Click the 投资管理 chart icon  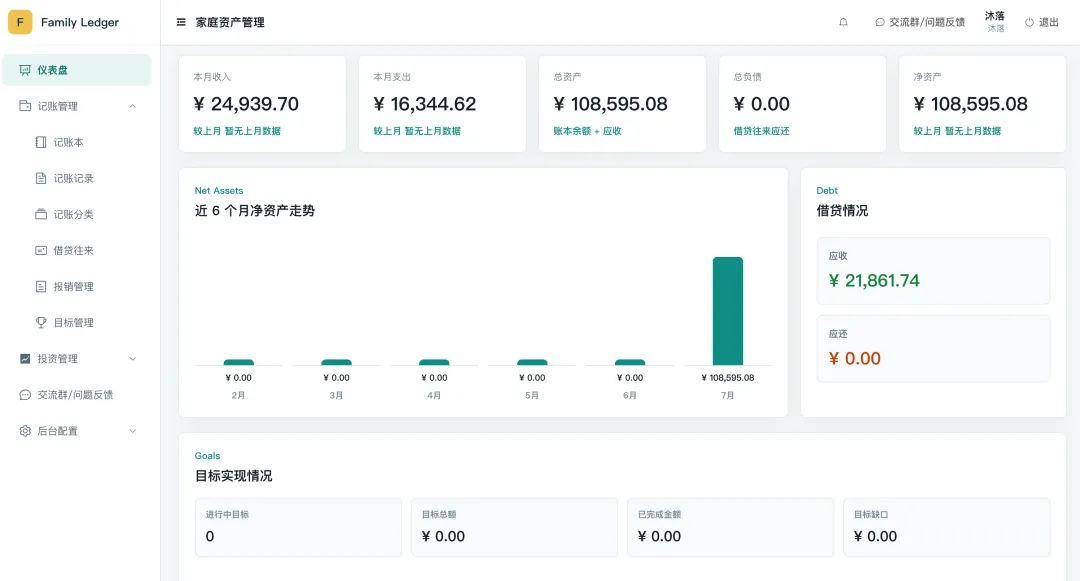25,359
